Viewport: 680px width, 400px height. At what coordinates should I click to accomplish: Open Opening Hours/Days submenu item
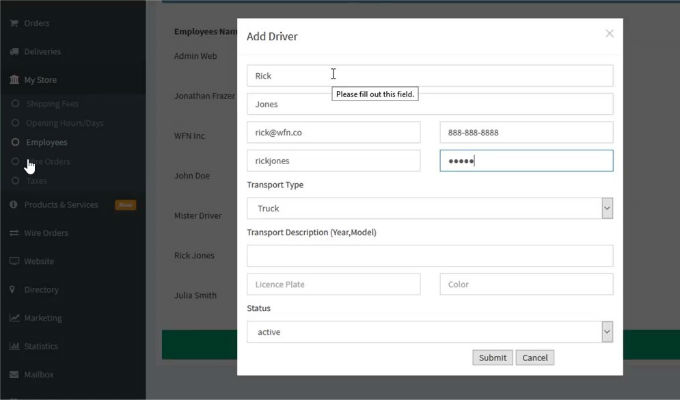tap(65, 123)
